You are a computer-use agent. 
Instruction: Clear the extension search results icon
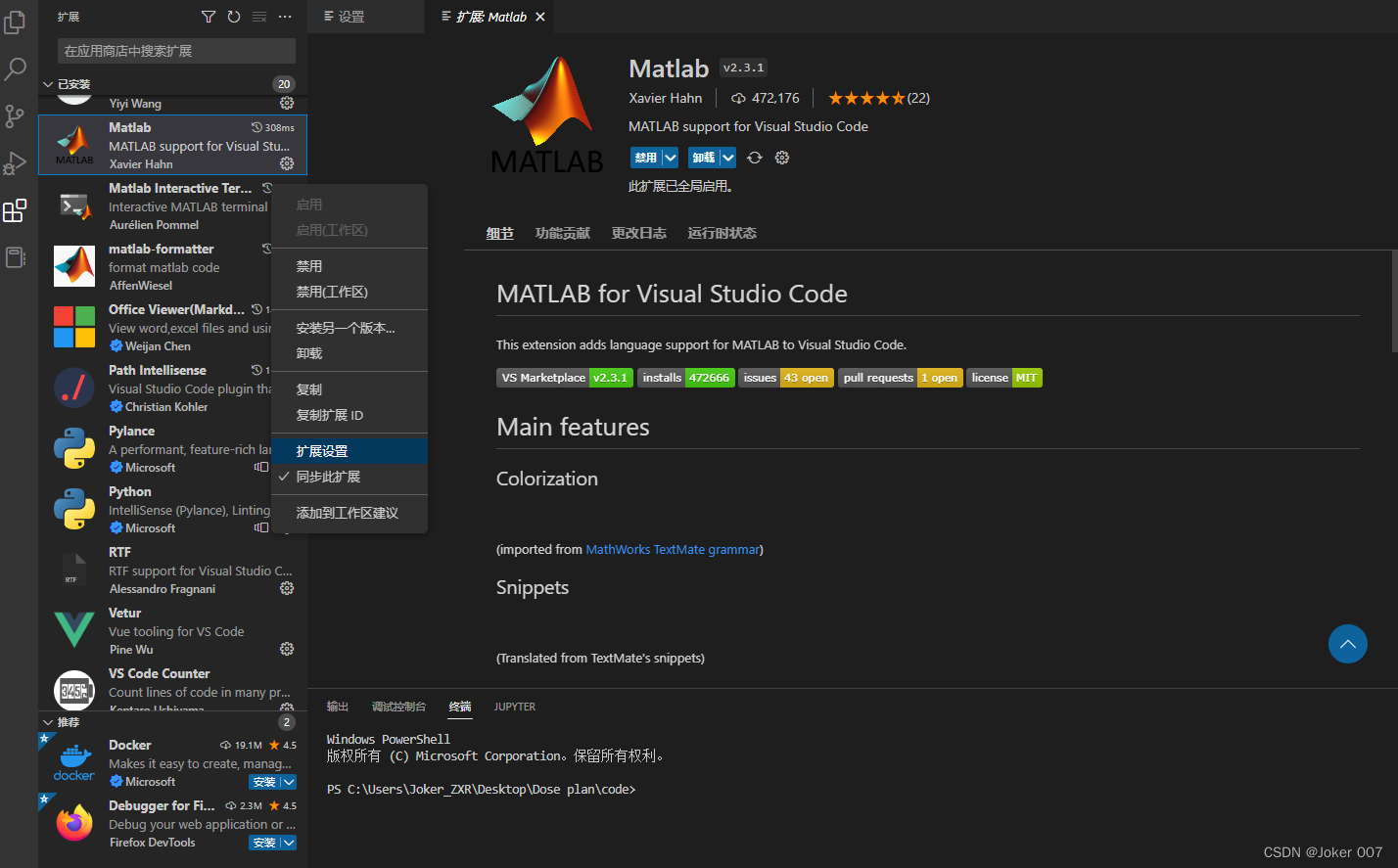click(257, 16)
